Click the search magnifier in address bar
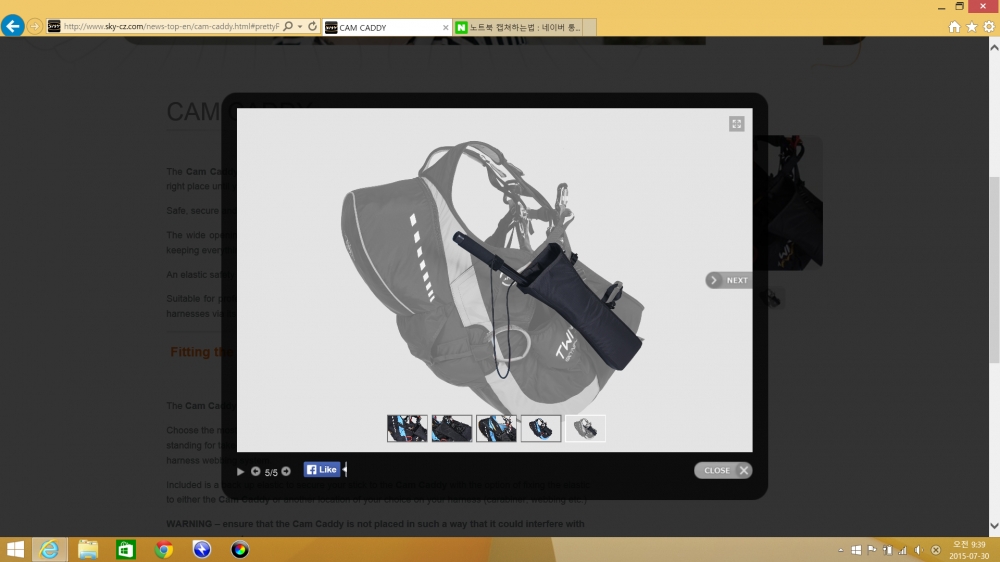 [x=288, y=26]
